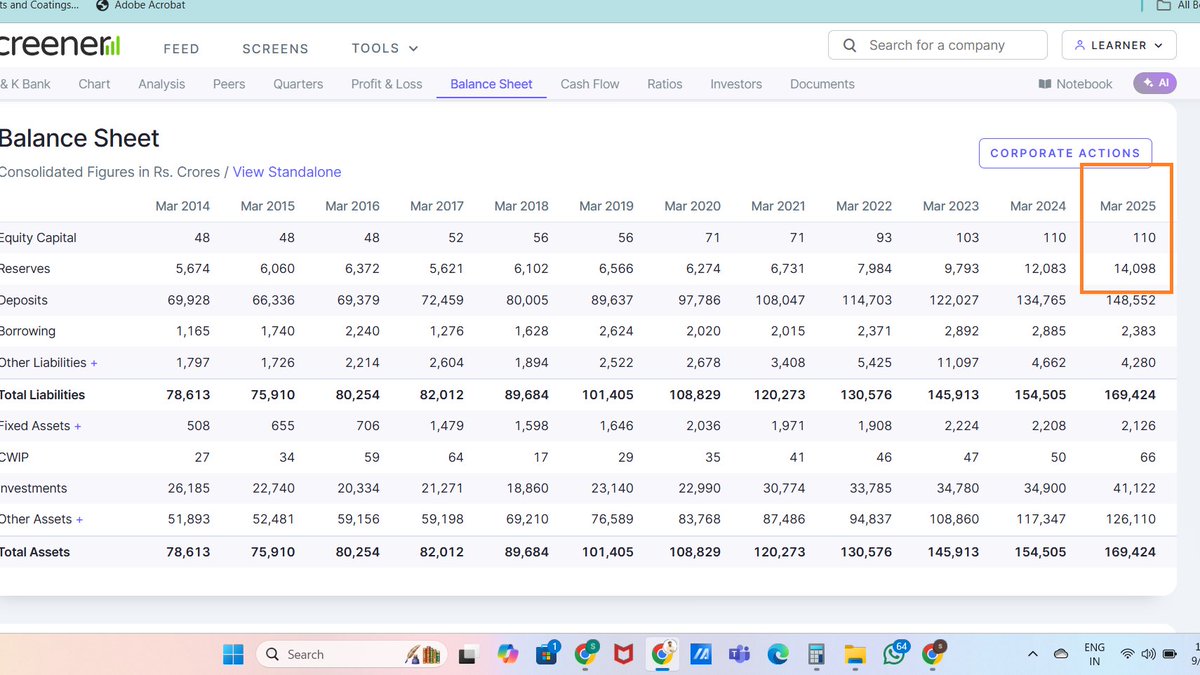Open the LEARNER account dropdown
Viewport: 1200px width, 675px height.
pyautogui.click(x=1119, y=45)
